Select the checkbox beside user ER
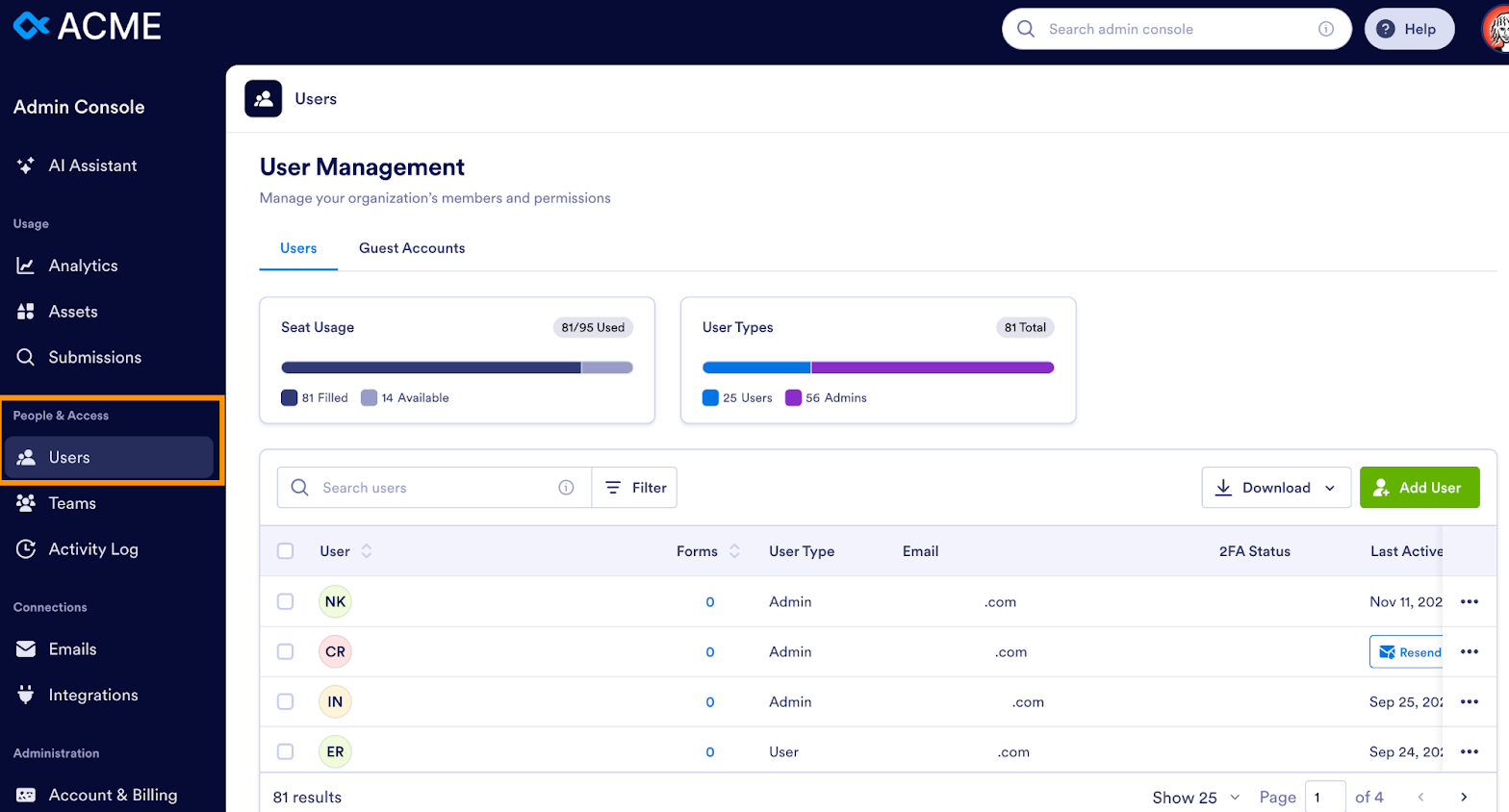 285,751
